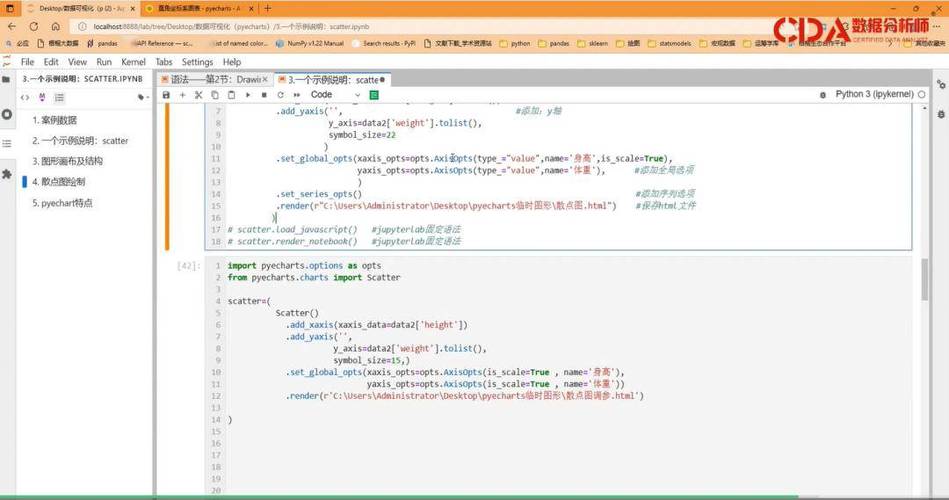The width and height of the screenshot is (949, 500).
Task: Open the File menu
Action: [27, 62]
